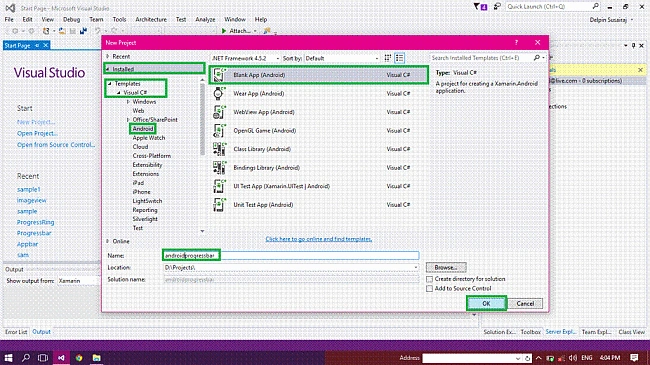The image size is (650, 365).
Task: Switch to Error List tab
Action: click(16, 332)
